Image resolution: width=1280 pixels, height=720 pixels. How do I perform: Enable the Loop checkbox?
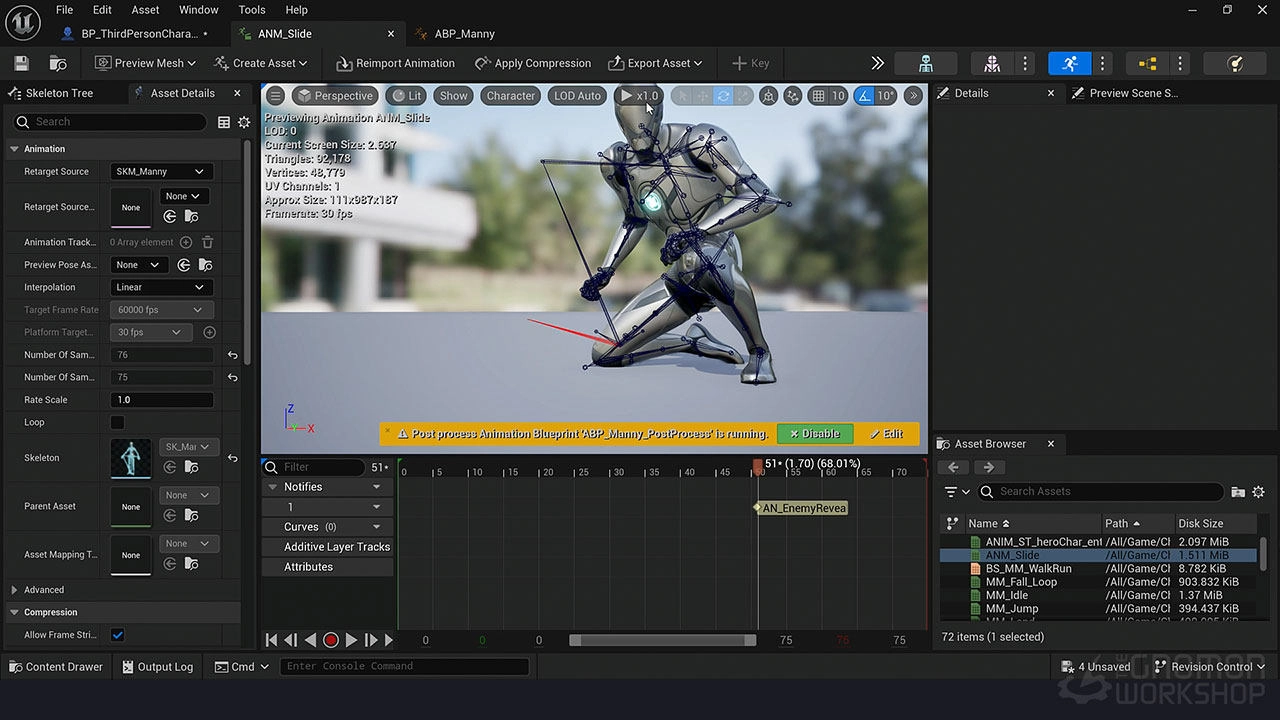click(x=117, y=422)
